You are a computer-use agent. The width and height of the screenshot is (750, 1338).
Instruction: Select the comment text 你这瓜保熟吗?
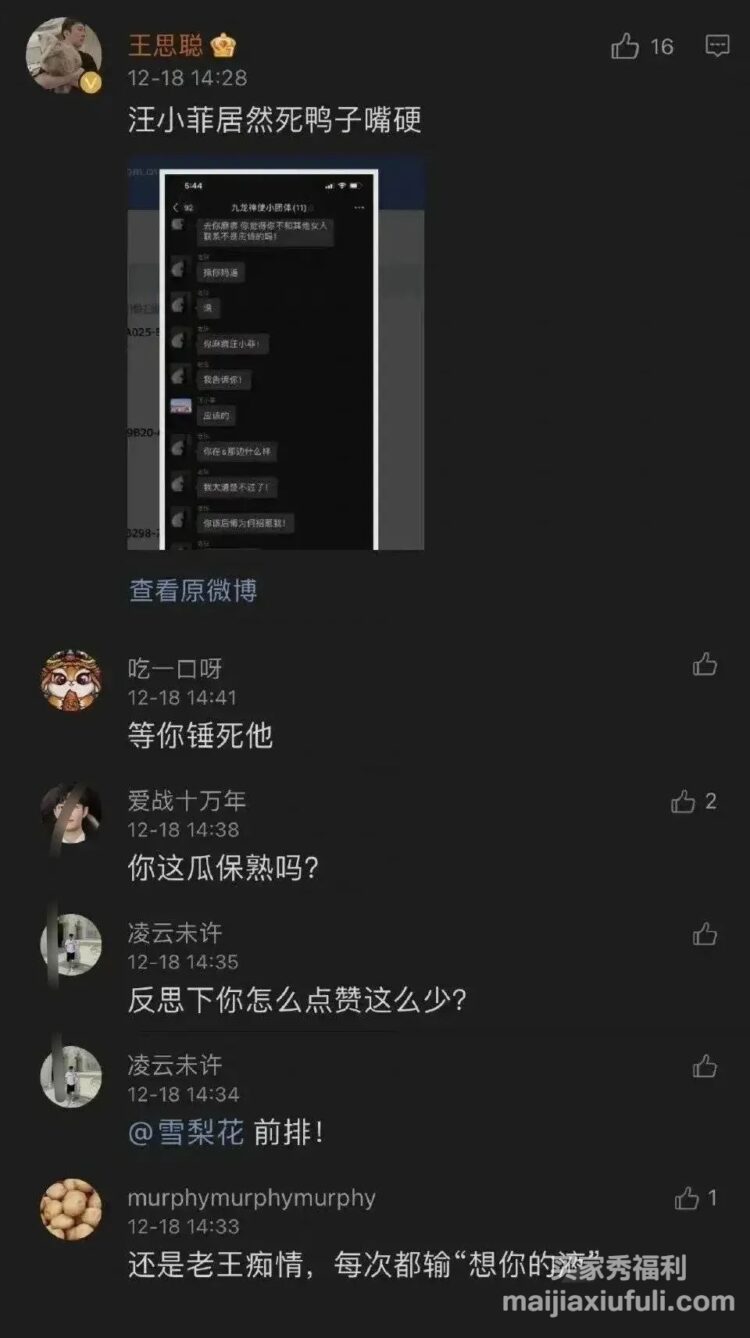point(224,868)
